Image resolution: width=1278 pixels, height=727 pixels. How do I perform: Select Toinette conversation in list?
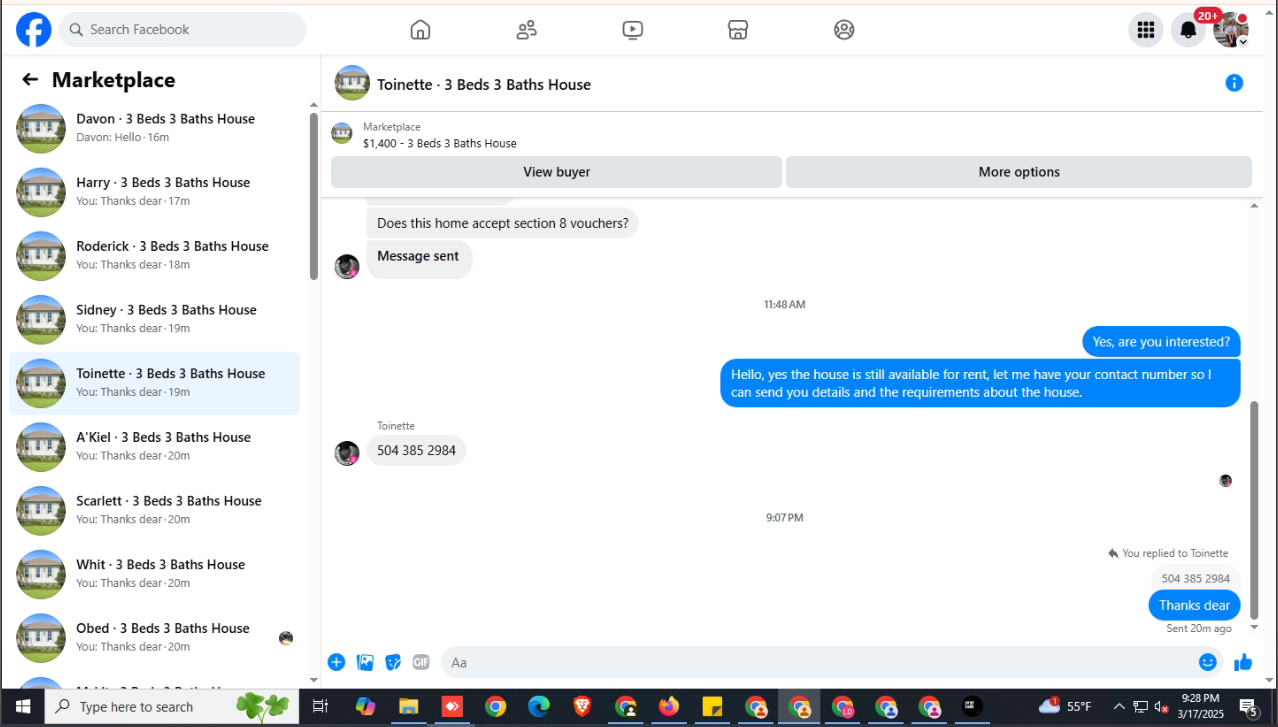point(155,383)
